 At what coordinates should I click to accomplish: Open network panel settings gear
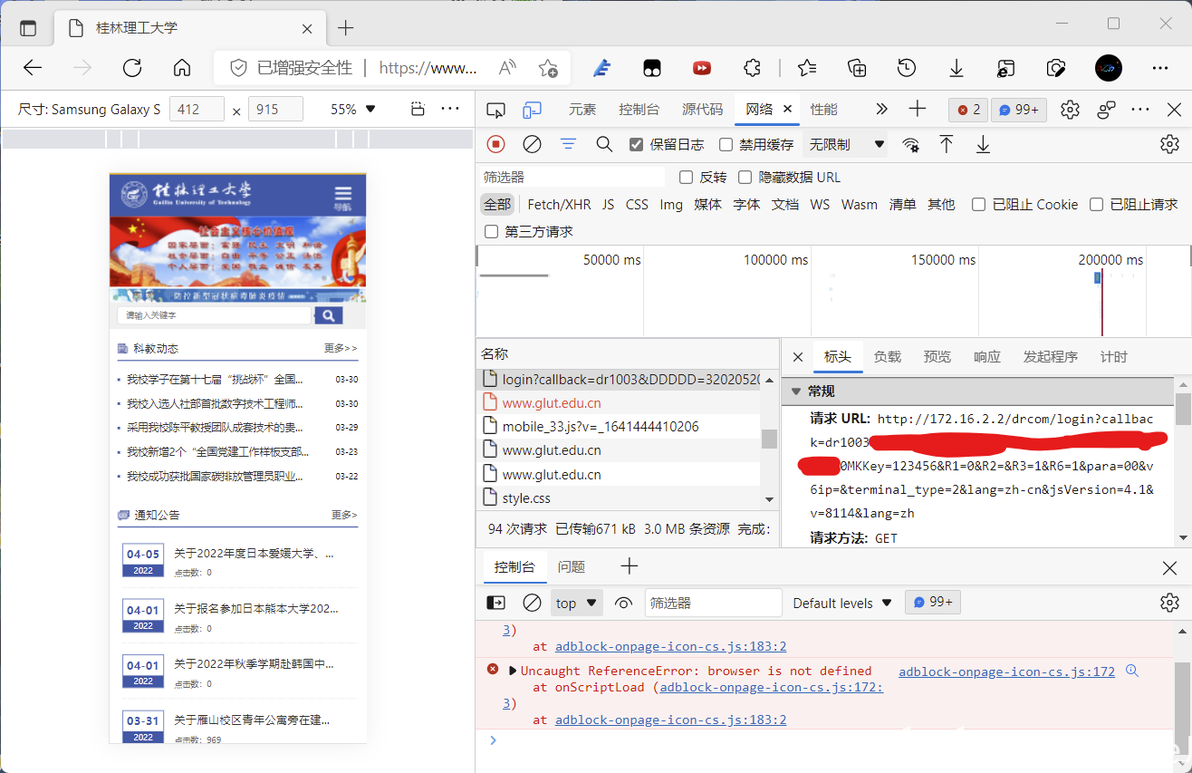[1169, 144]
